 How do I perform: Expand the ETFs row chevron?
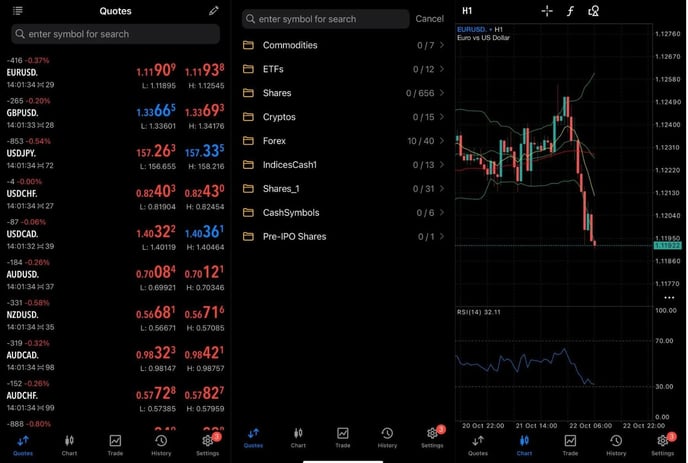441,69
